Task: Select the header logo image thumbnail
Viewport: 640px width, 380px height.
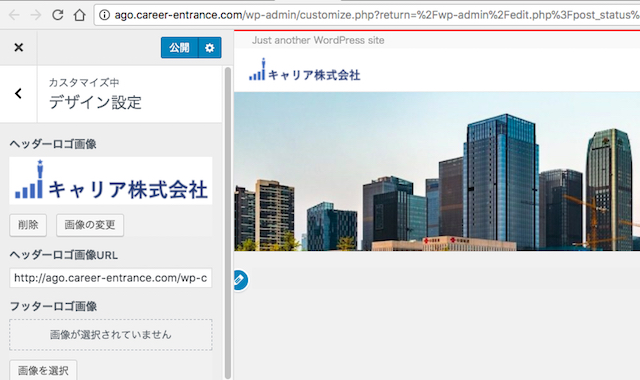Action: tap(111, 180)
